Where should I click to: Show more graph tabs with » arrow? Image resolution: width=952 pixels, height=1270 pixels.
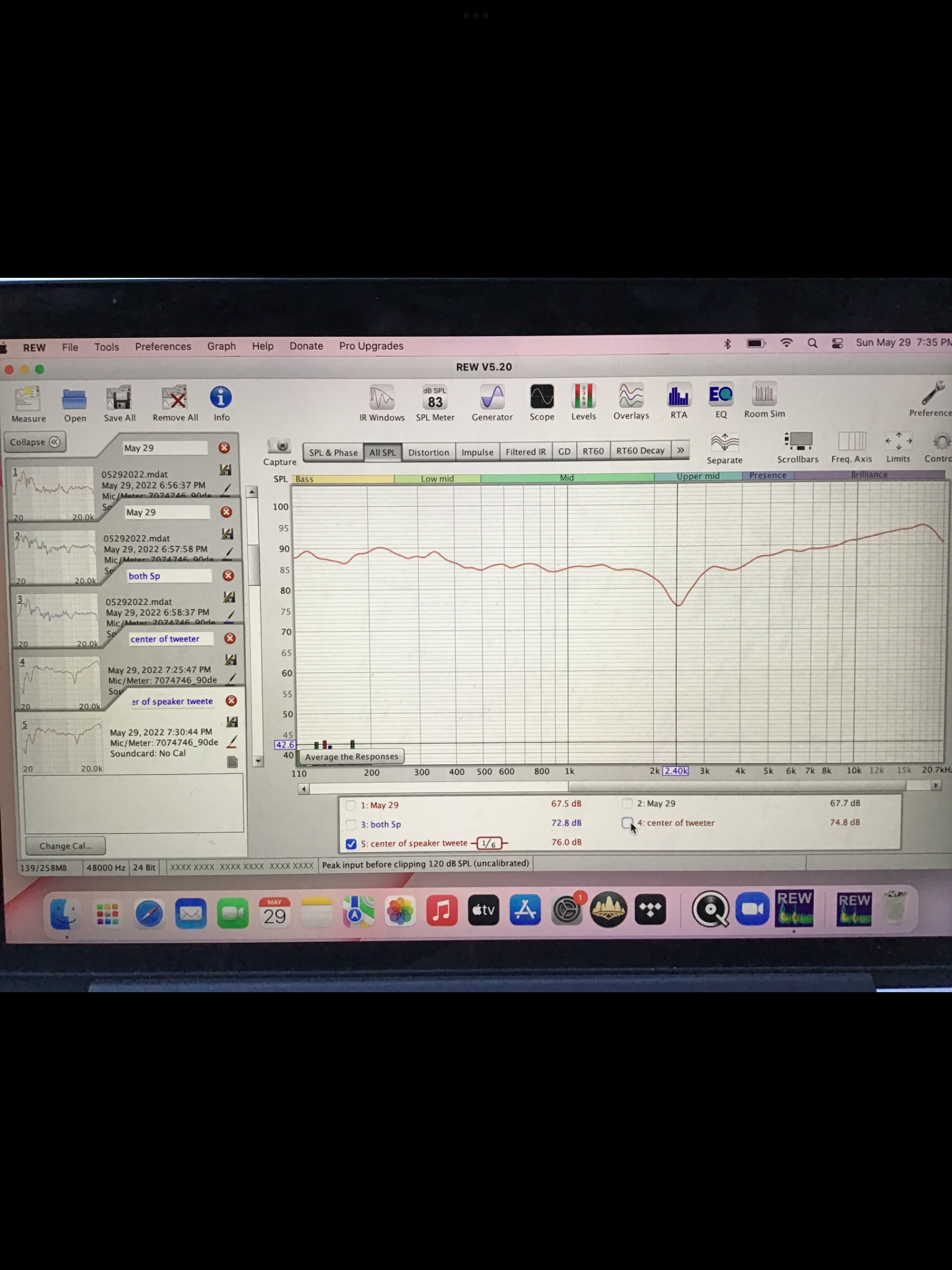[x=681, y=450]
